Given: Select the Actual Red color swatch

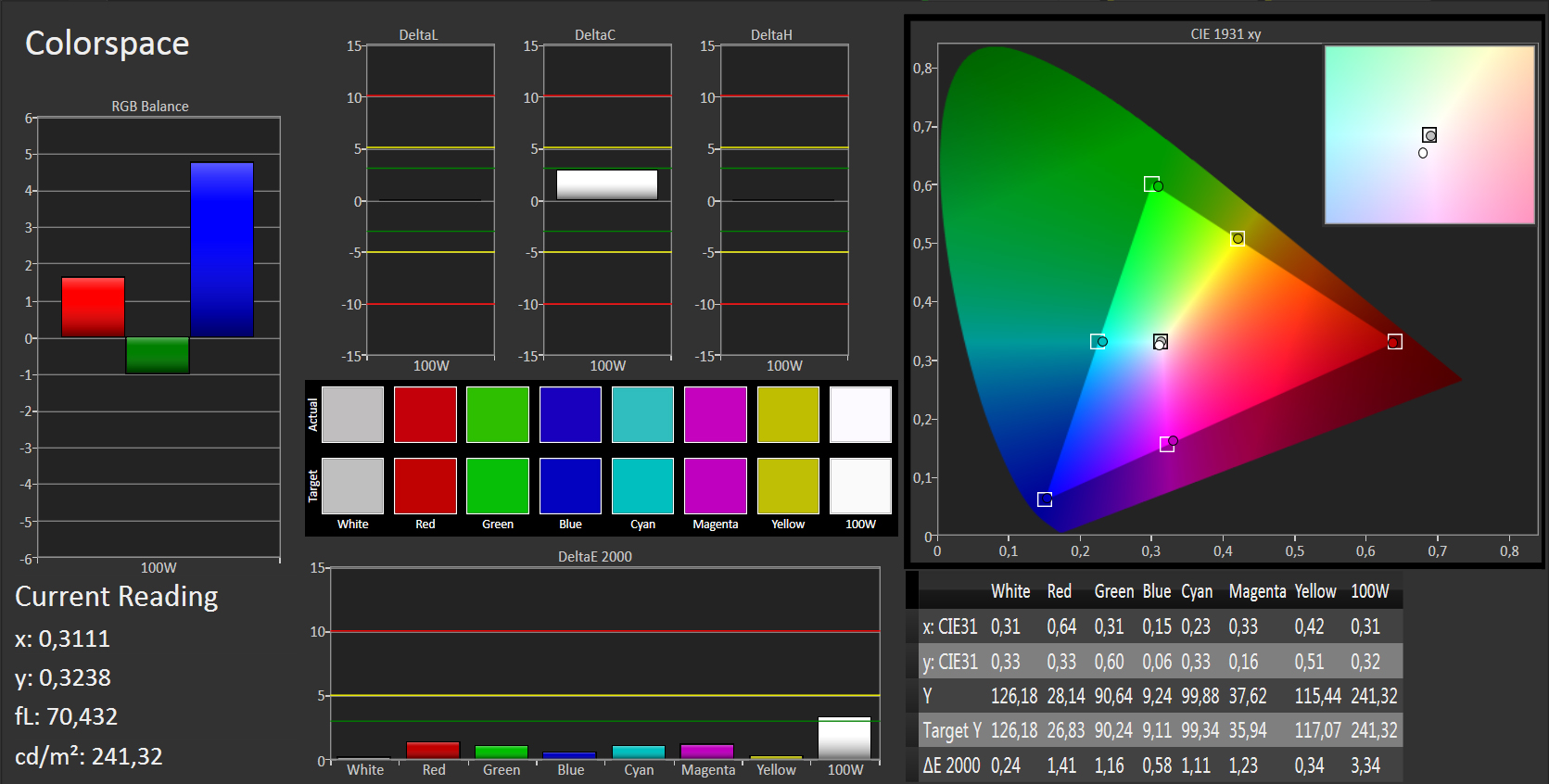Looking at the screenshot, I should coord(425,414).
